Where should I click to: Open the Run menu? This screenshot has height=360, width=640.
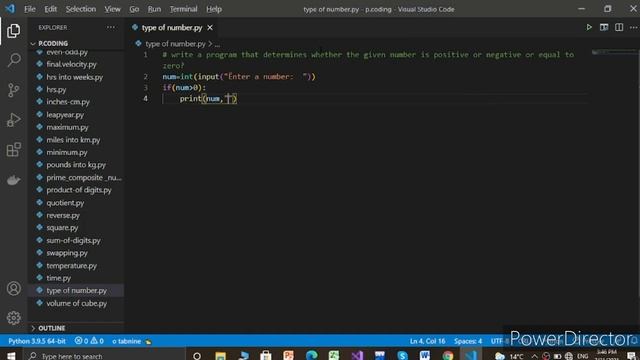154,9
